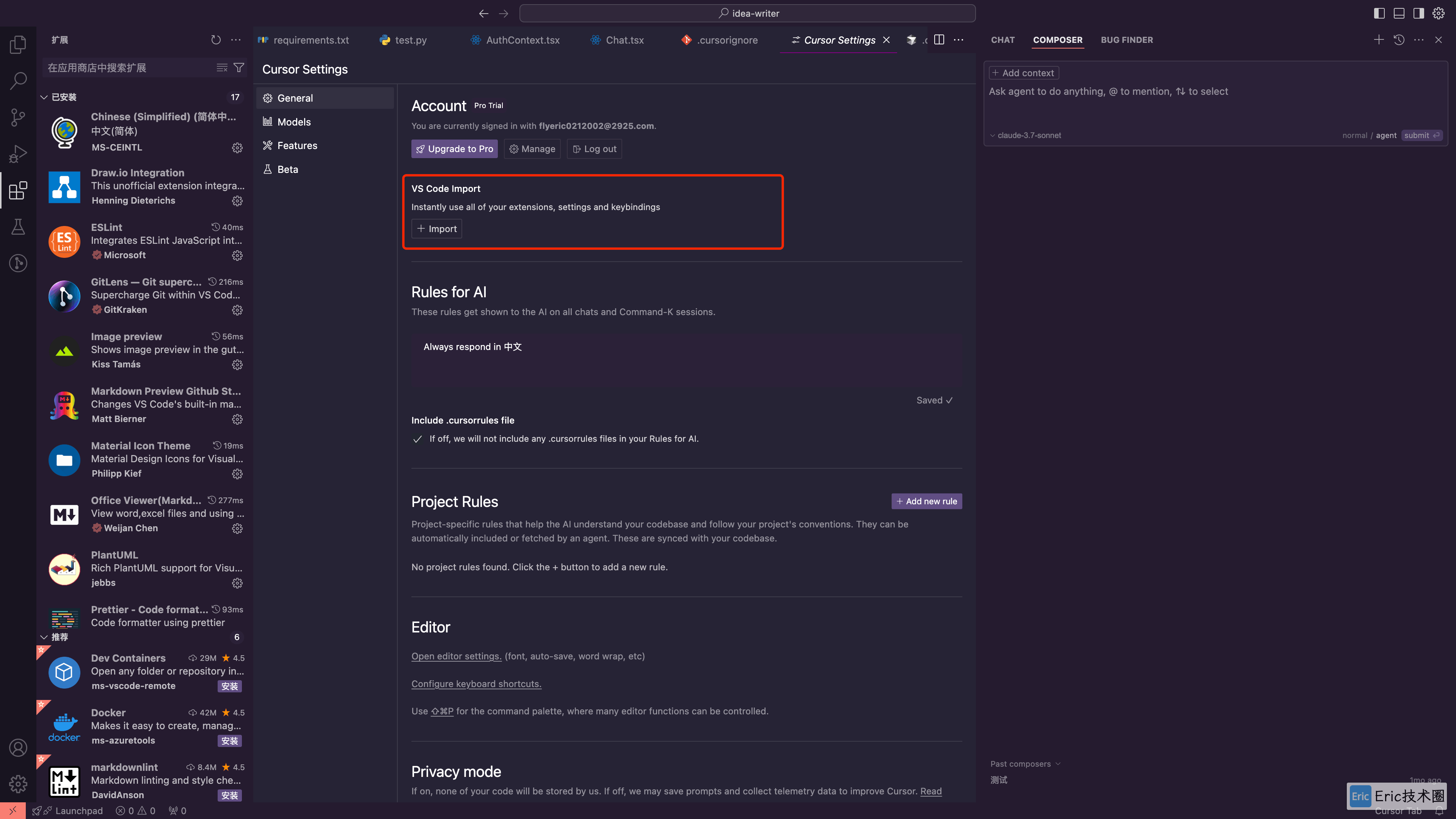Image resolution: width=1456 pixels, height=819 pixels.
Task: Open the CHAT panel tab
Action: [1003, 39]
